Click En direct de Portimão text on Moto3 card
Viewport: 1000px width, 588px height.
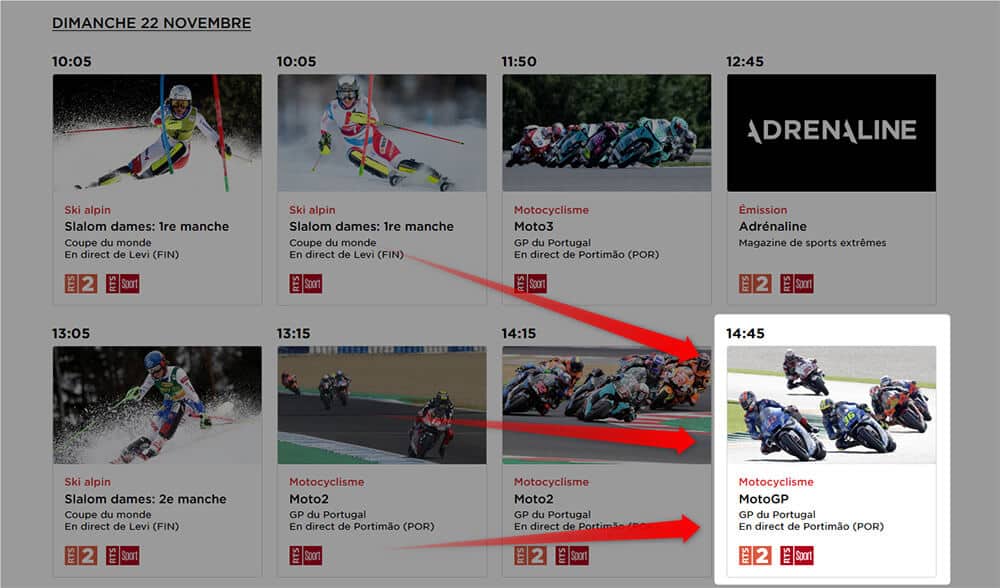tap(587, 254)
